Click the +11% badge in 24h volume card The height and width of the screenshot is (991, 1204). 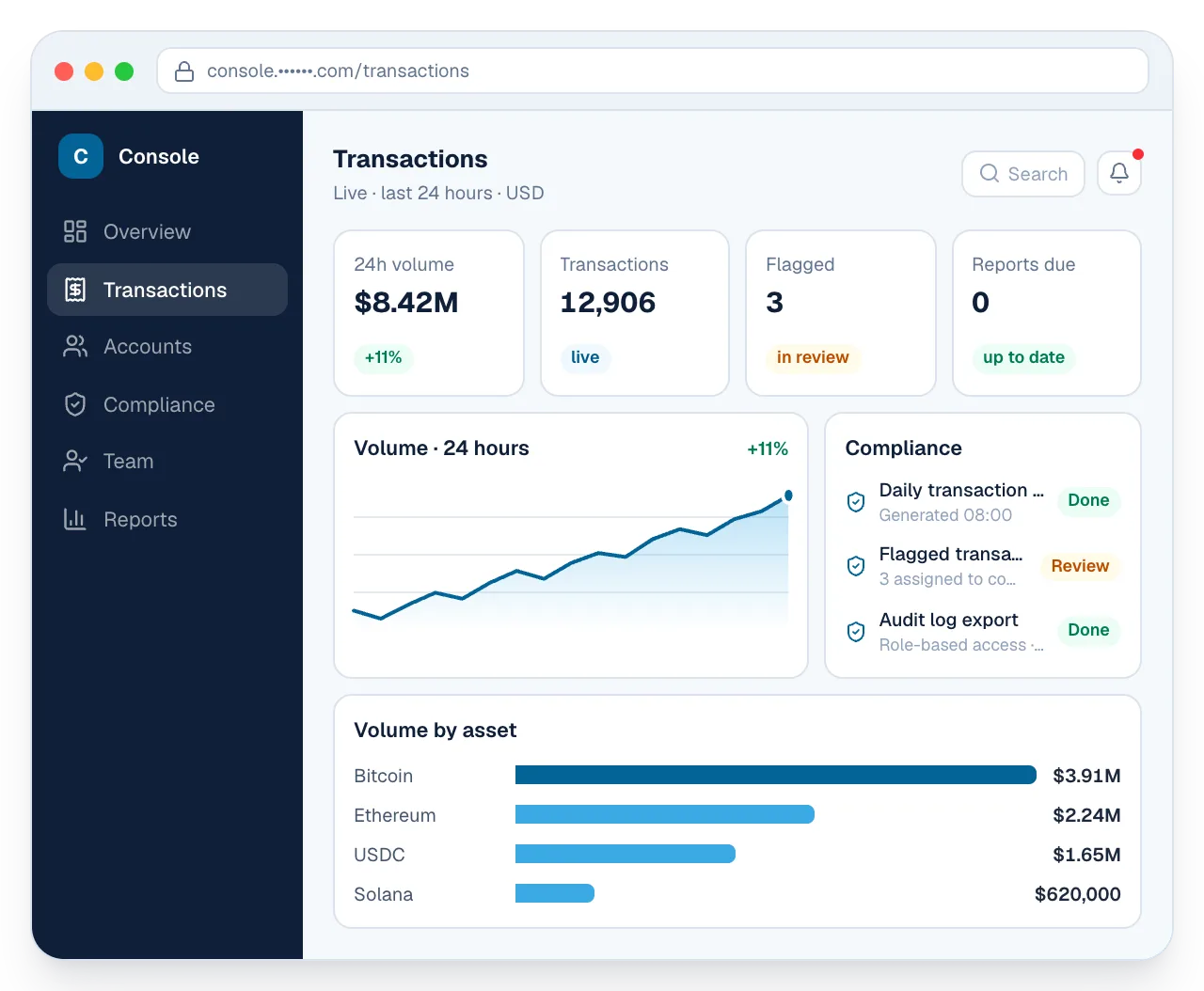384,357
